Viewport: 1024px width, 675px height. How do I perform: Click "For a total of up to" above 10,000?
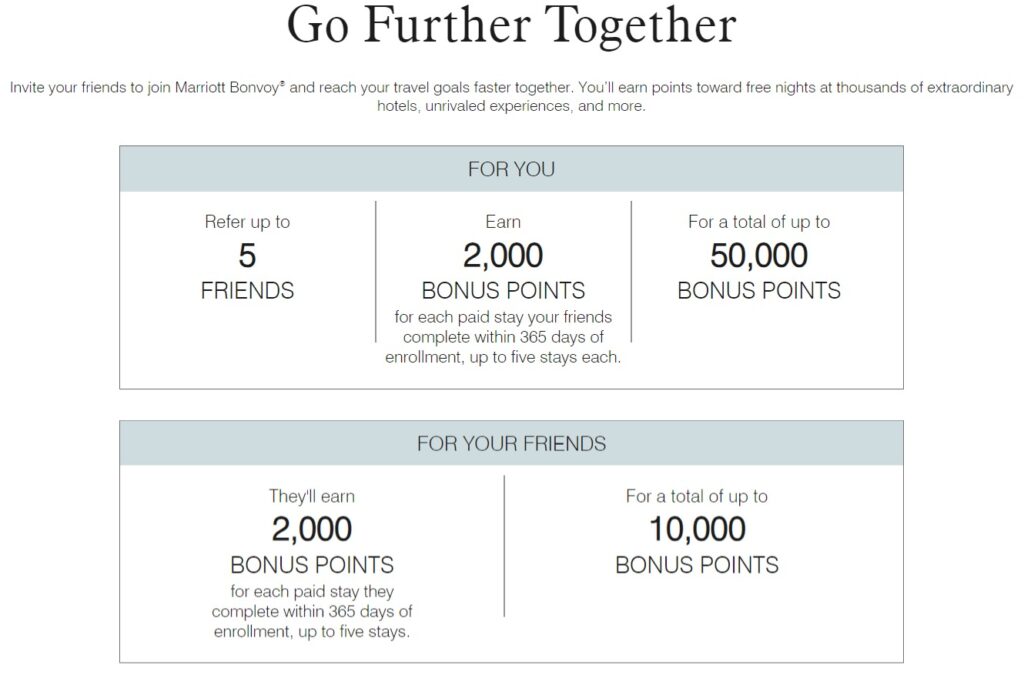pyautogui.click(x=697, y=496)
